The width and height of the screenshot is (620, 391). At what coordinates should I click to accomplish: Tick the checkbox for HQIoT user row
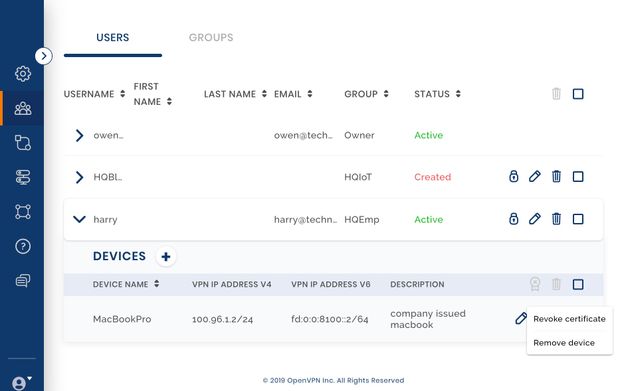point(578,176)
